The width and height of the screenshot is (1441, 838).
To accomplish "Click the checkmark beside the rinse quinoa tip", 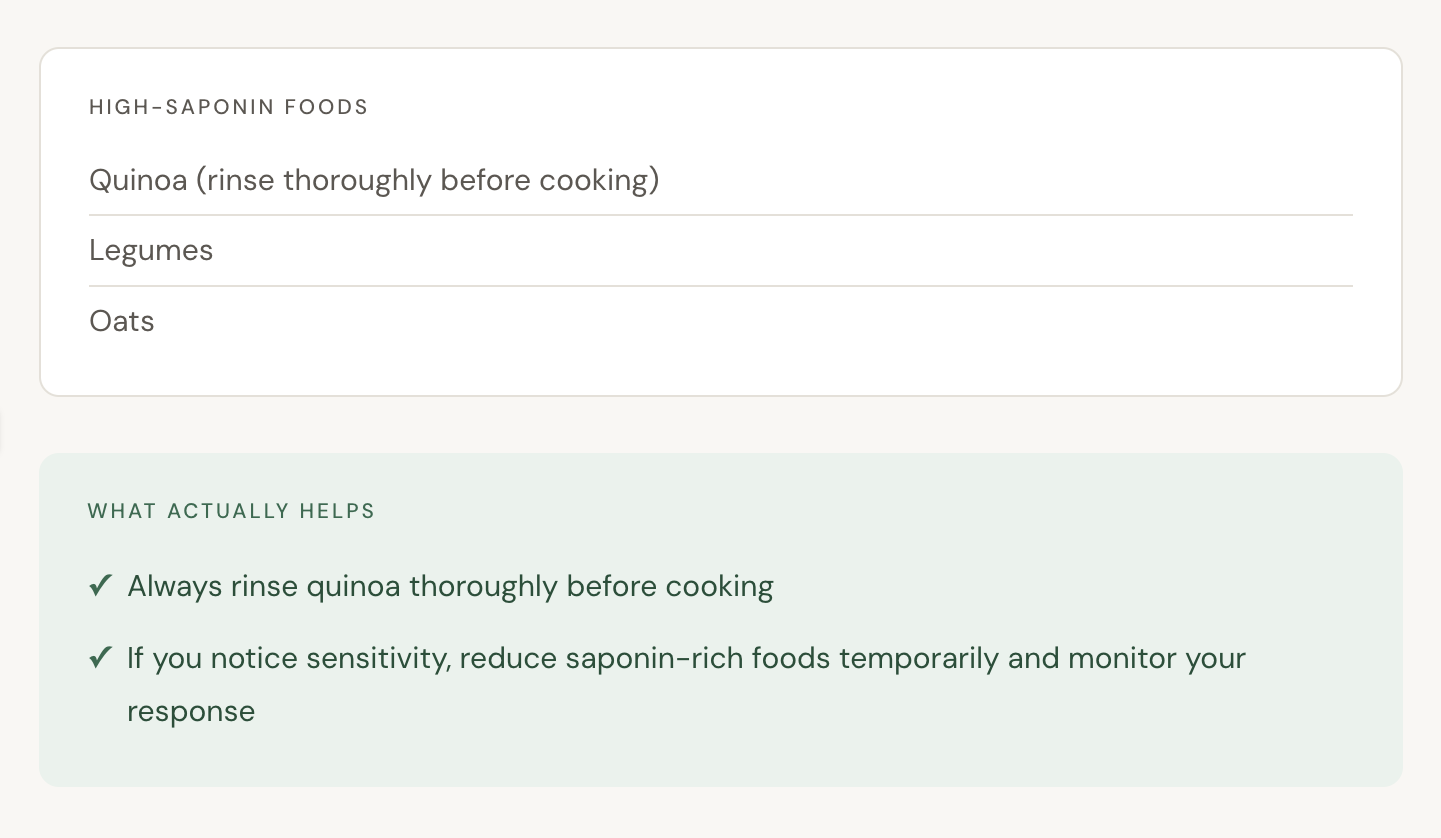I will coord(100,586).
